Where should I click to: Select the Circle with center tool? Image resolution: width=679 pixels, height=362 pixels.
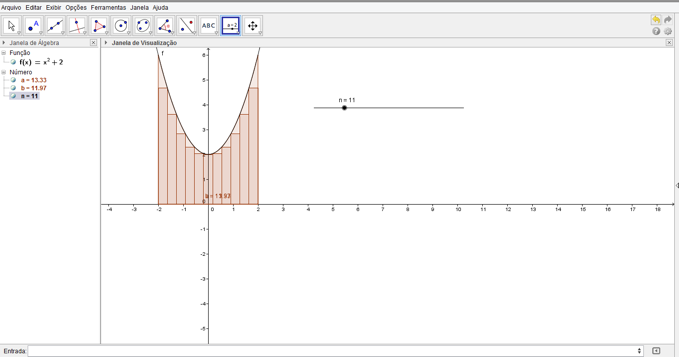[x=121, y=26]
